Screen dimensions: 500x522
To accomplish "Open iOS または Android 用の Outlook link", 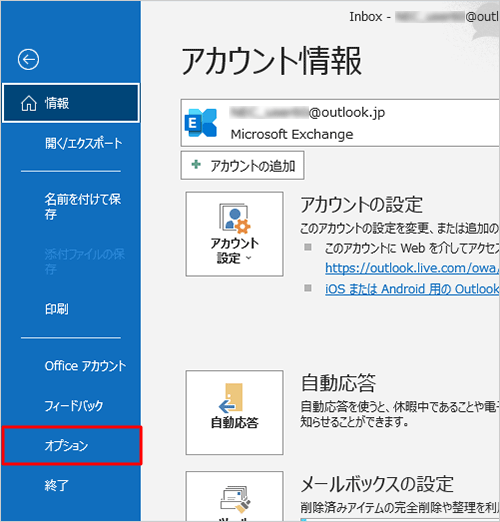I will (x=412, y=289).
